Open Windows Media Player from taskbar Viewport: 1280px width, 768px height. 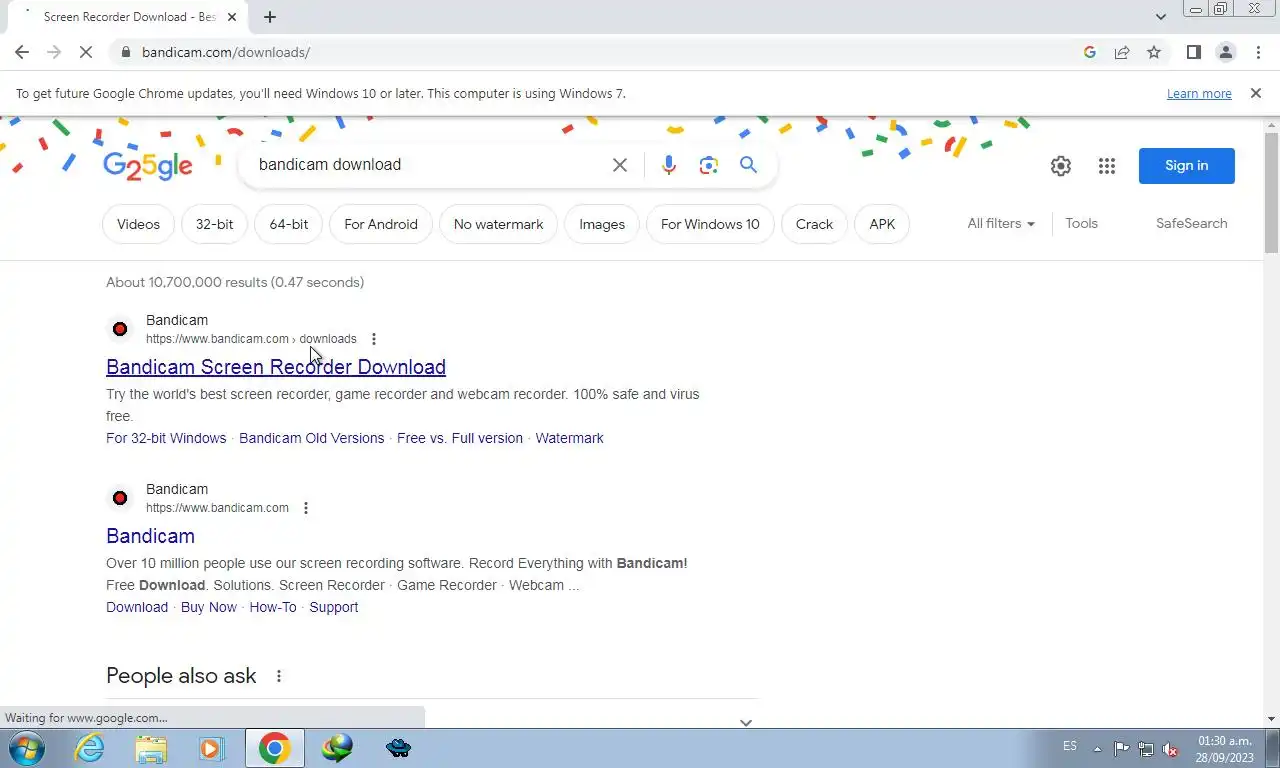pos(211,748)
